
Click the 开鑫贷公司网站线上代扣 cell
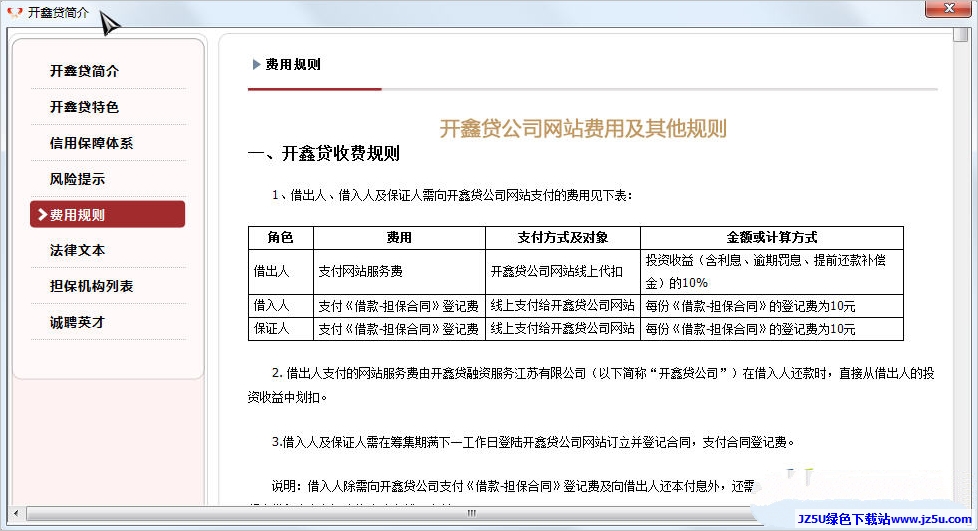563,272
